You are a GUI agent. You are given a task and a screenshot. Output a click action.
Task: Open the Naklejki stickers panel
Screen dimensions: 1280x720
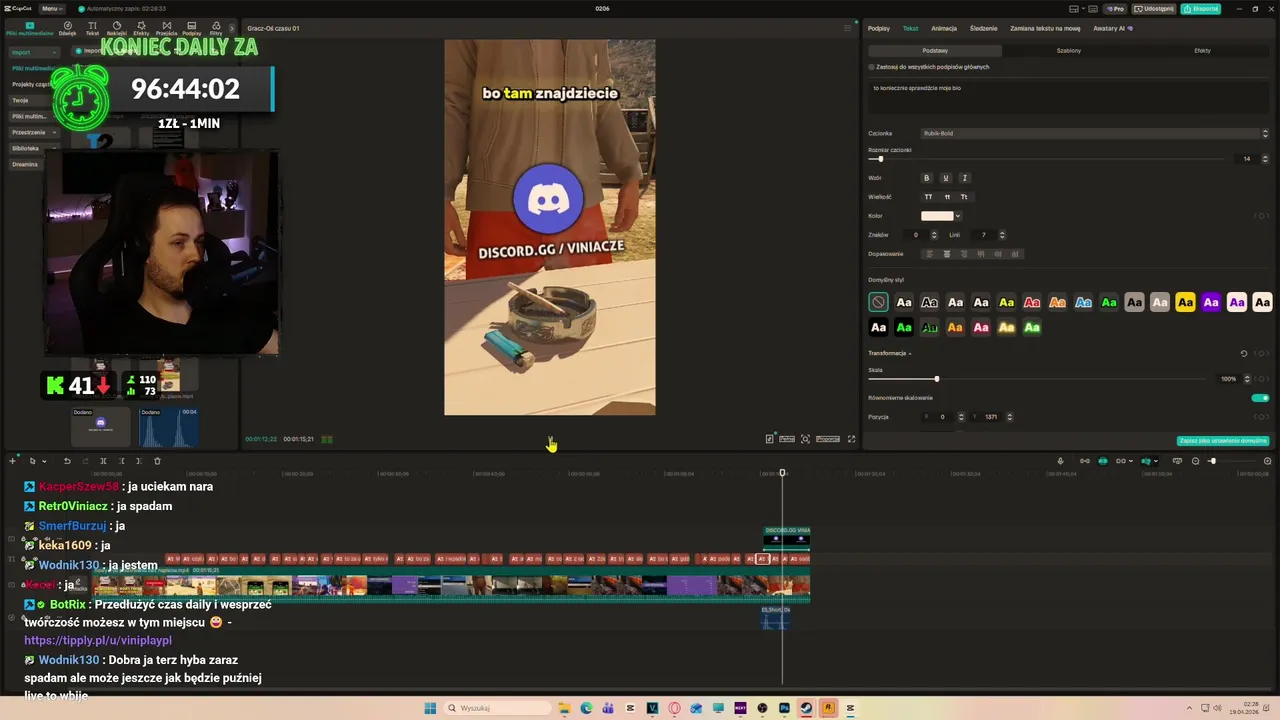click(117, 28)
